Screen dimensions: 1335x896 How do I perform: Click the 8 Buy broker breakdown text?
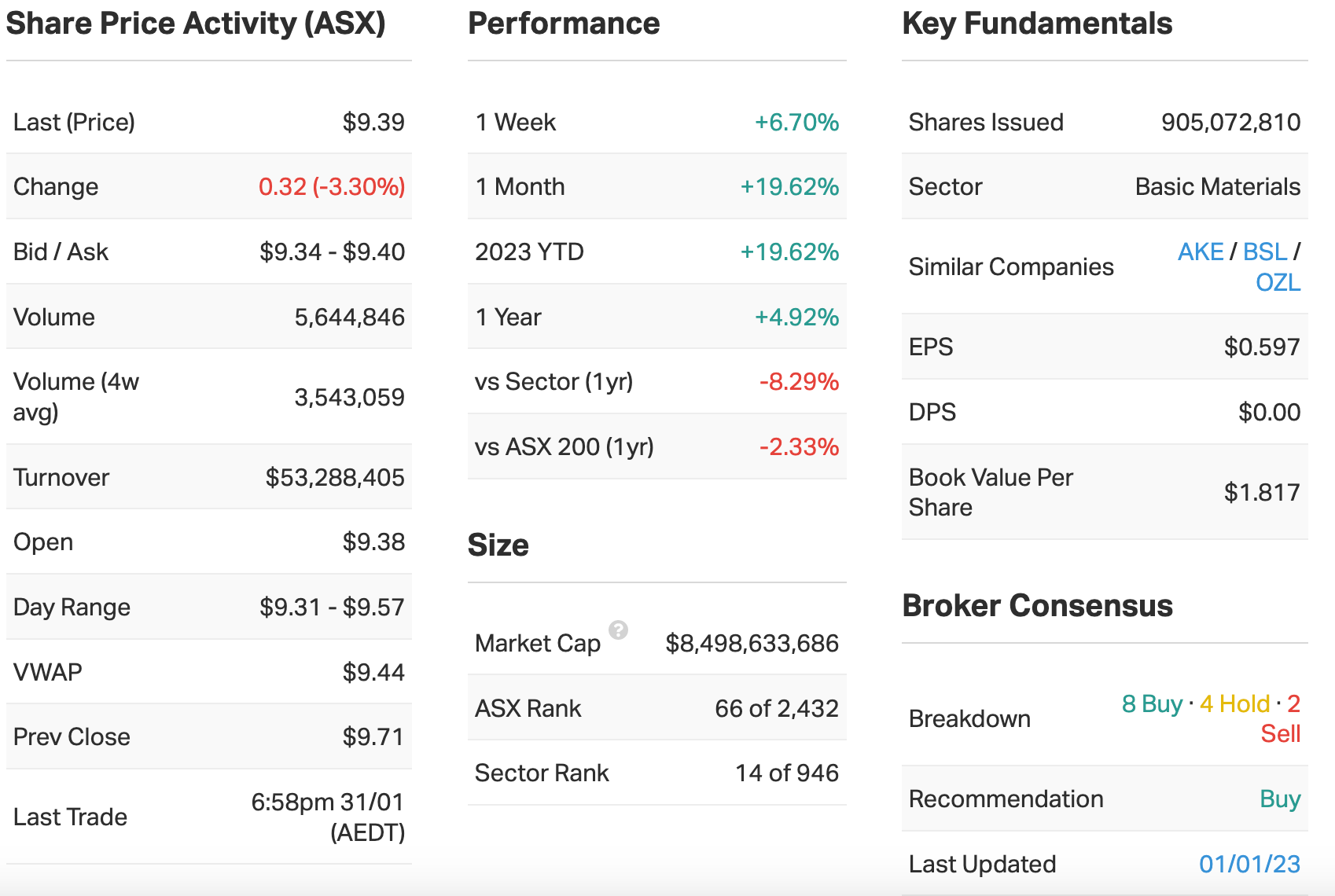[1151, 703]
